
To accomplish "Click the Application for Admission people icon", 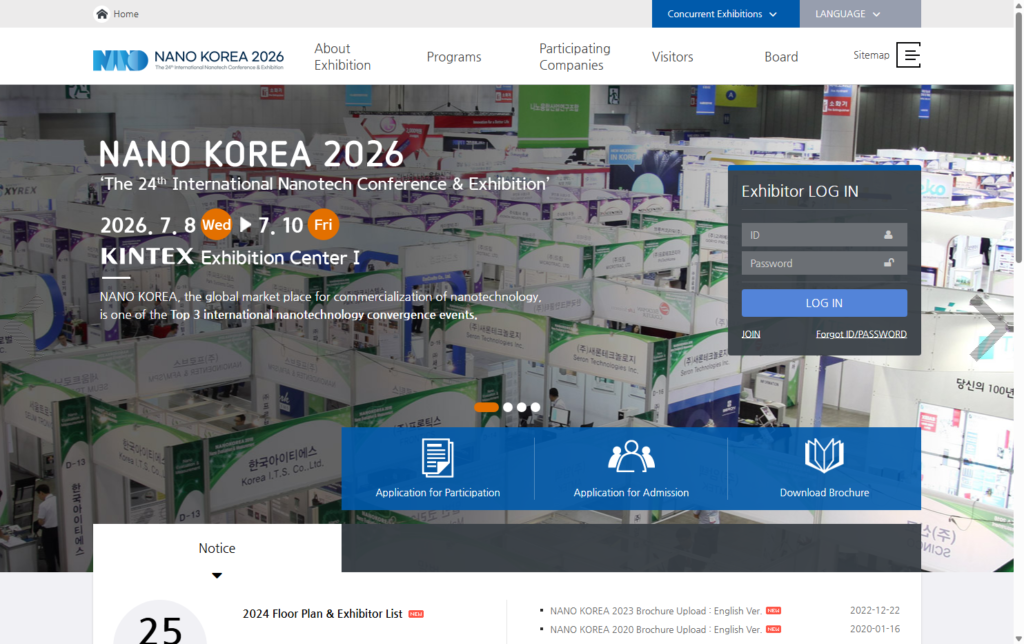I will [x=631, y=457].
